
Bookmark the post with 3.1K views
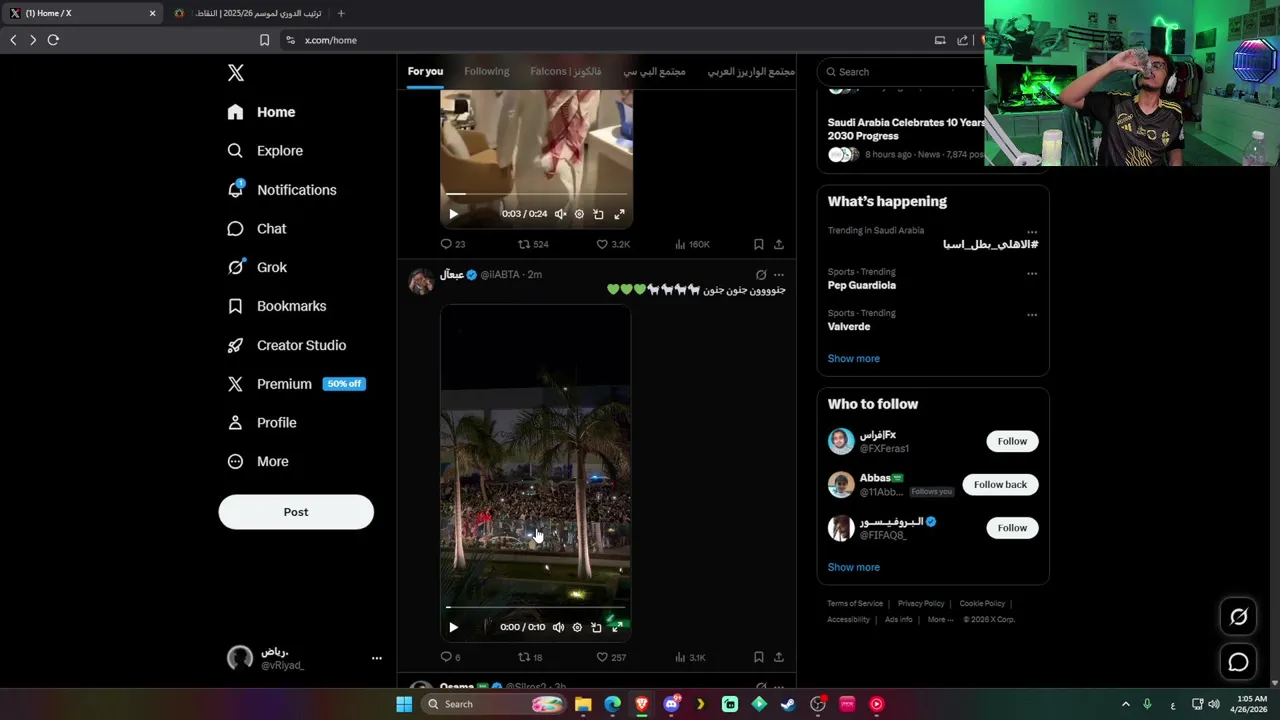tap(758, 657)
